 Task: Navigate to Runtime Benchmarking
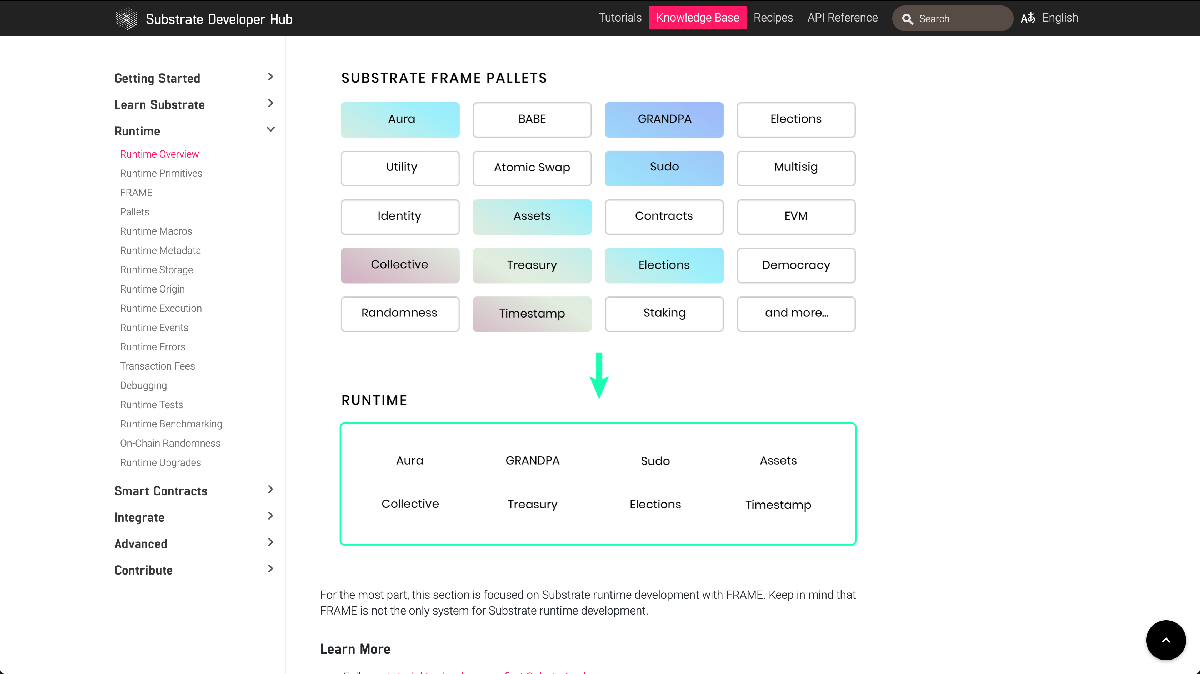(x=171, y=423)
